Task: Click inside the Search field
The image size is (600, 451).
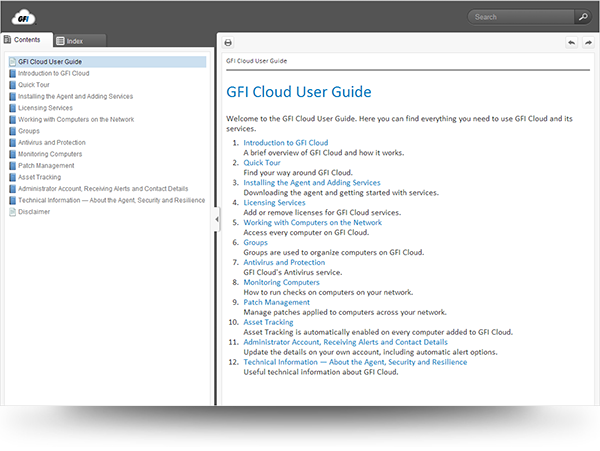Action: coord(522,17)
